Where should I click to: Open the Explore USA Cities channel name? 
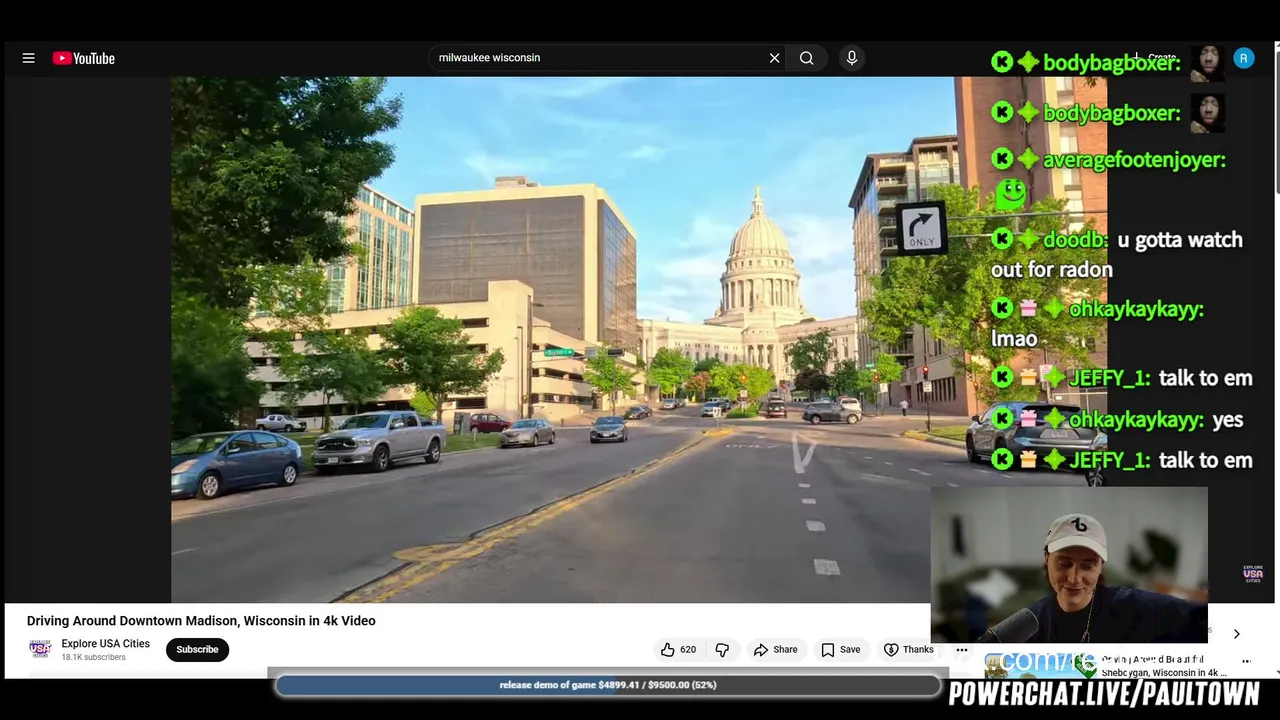[x=105, y=644]
